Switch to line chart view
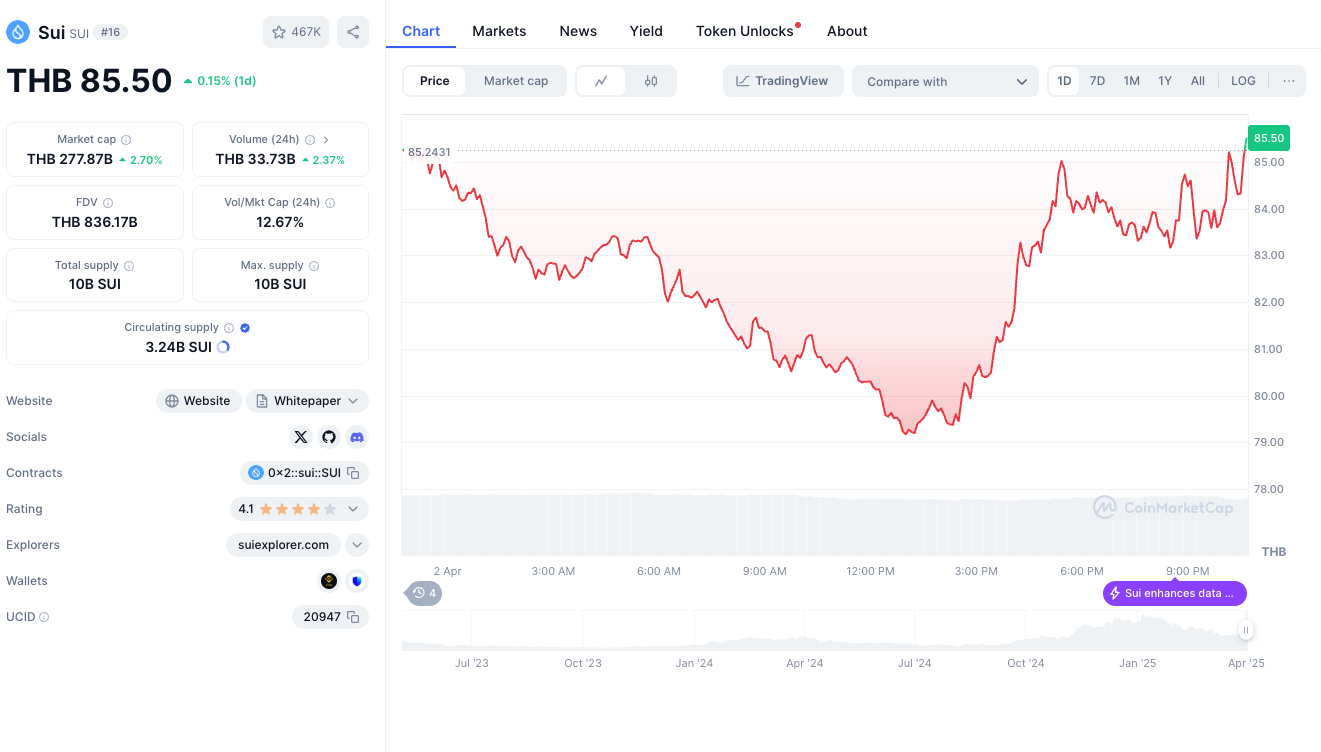Viewport: 1321px width, 752px height. pyautogui.click(x=601, y=81)
